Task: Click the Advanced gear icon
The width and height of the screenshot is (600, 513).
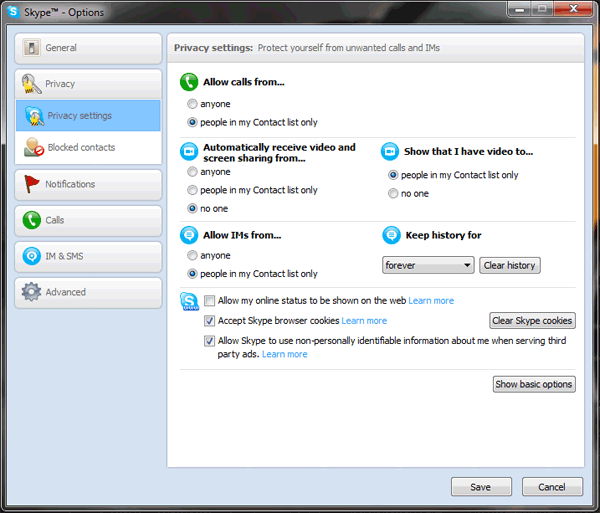Action: [32, 293]
